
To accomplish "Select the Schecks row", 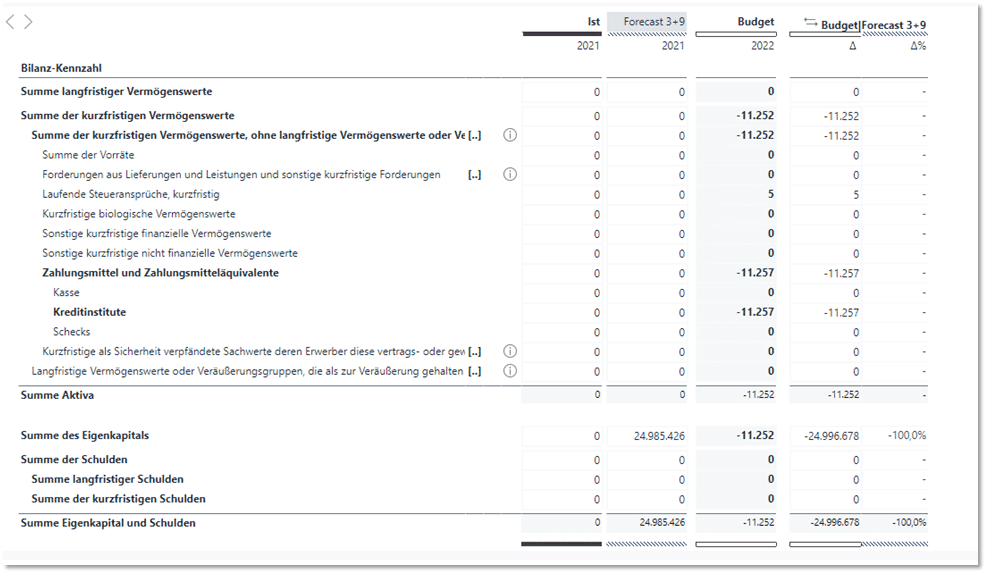I will pyautogui.click(x=71, y=332).
